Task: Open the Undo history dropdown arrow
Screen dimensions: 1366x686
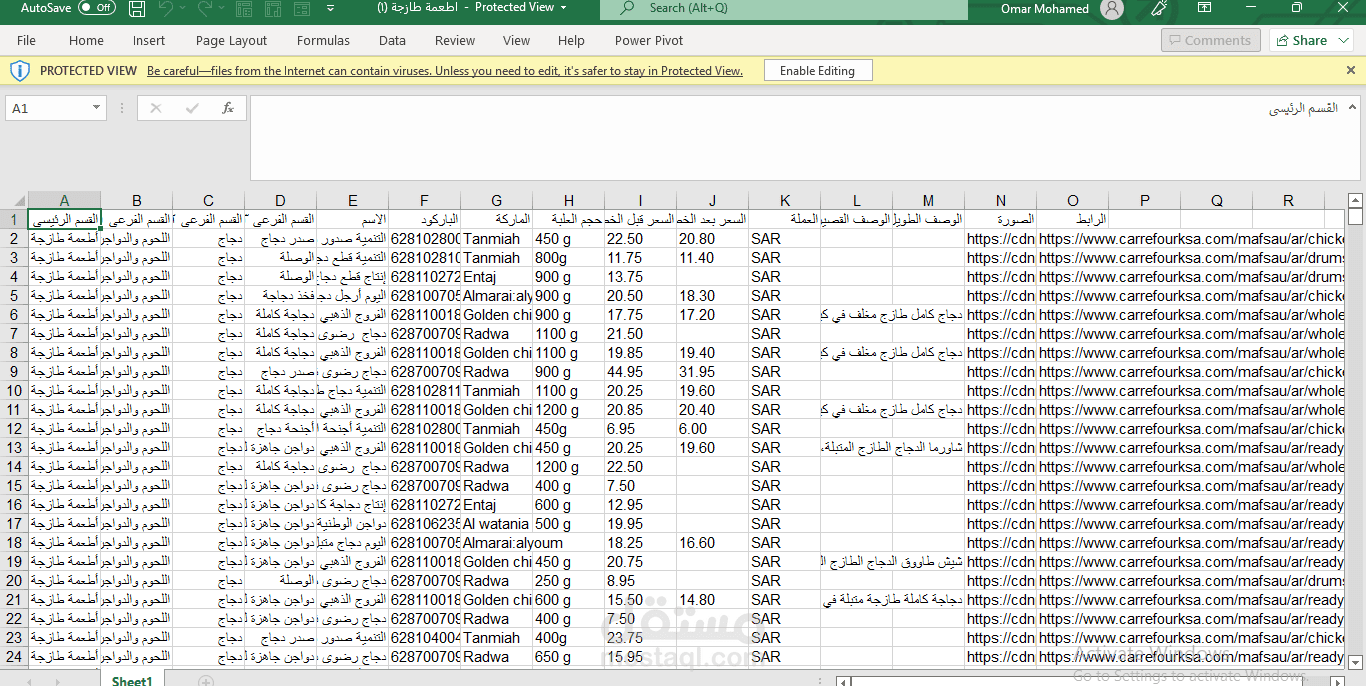Action: click(x=184, y=8)
